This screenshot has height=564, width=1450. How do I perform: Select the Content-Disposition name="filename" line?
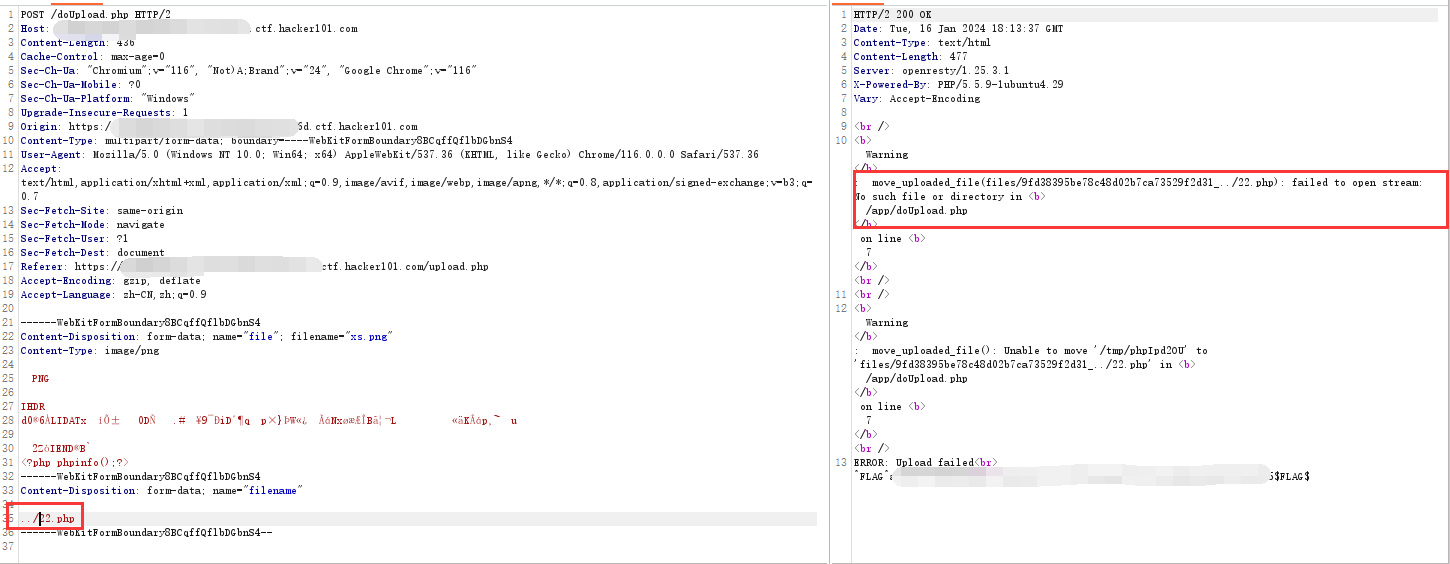pos(161,491)
